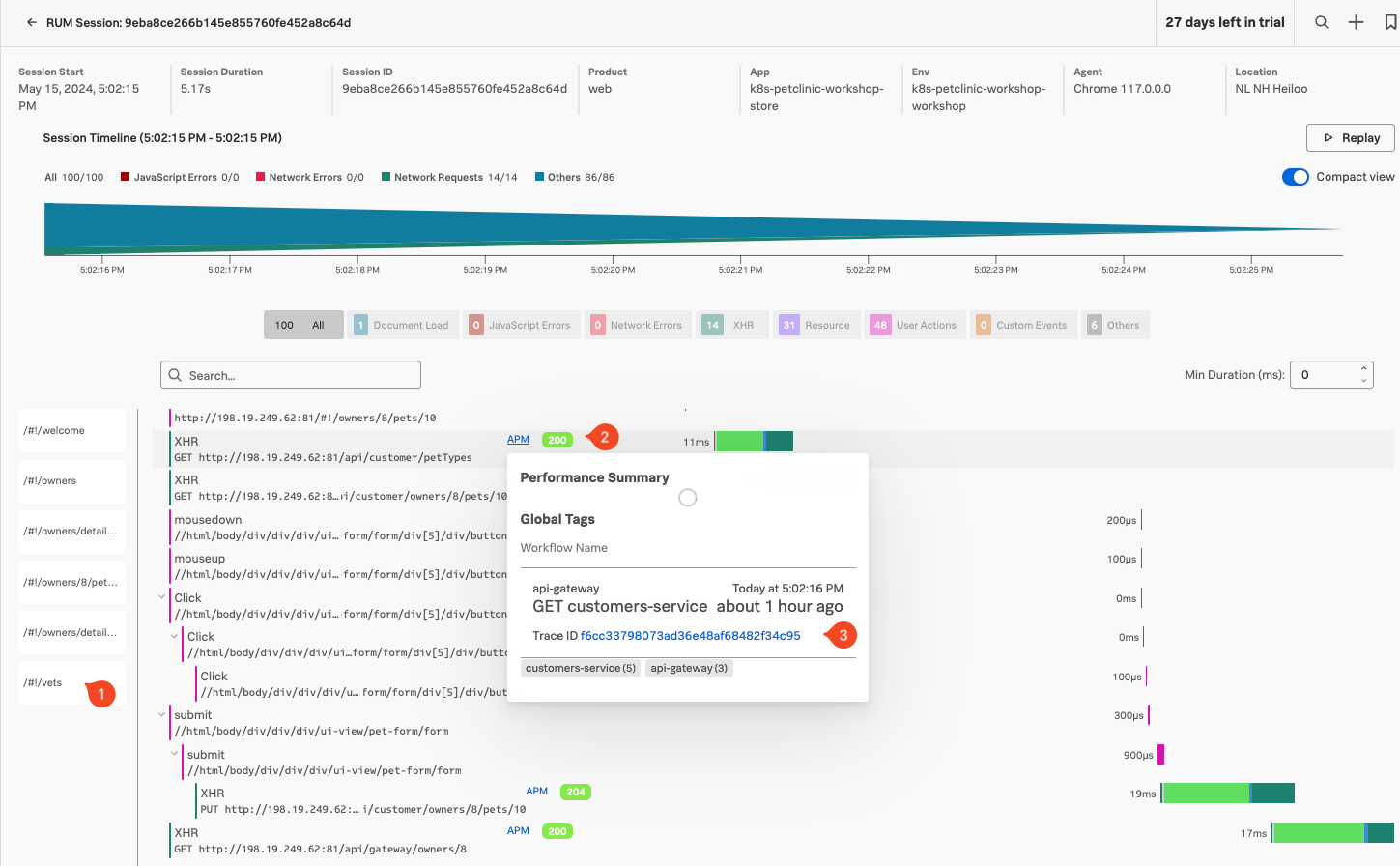The height and width of the screenshot is (866, 1400).
Task: Collapse the top-level Click event node
Action: point(162,597)
